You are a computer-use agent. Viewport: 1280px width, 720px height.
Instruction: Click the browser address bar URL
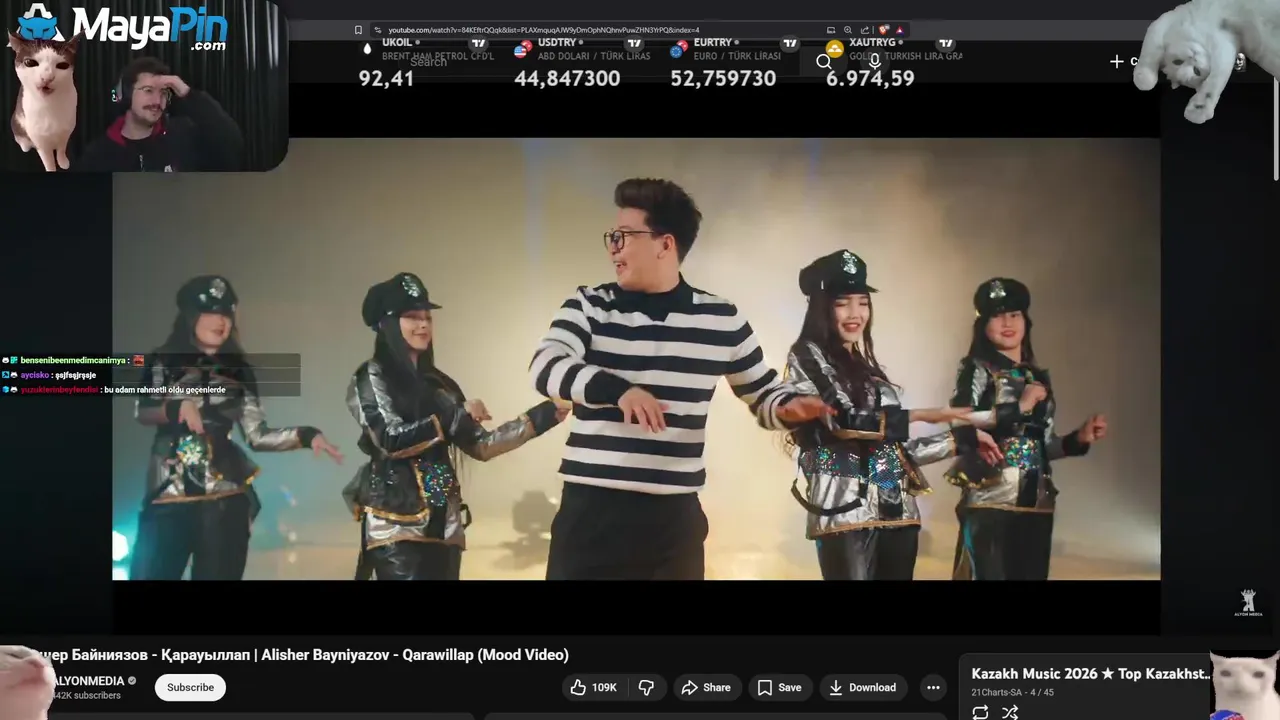click(x=544, y=30)
